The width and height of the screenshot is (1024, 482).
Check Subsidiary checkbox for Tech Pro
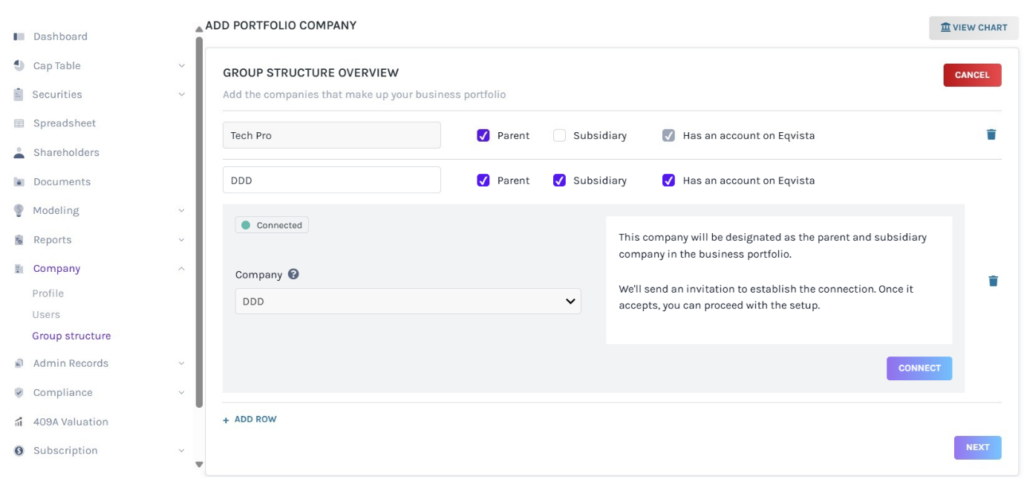[559, 135]
